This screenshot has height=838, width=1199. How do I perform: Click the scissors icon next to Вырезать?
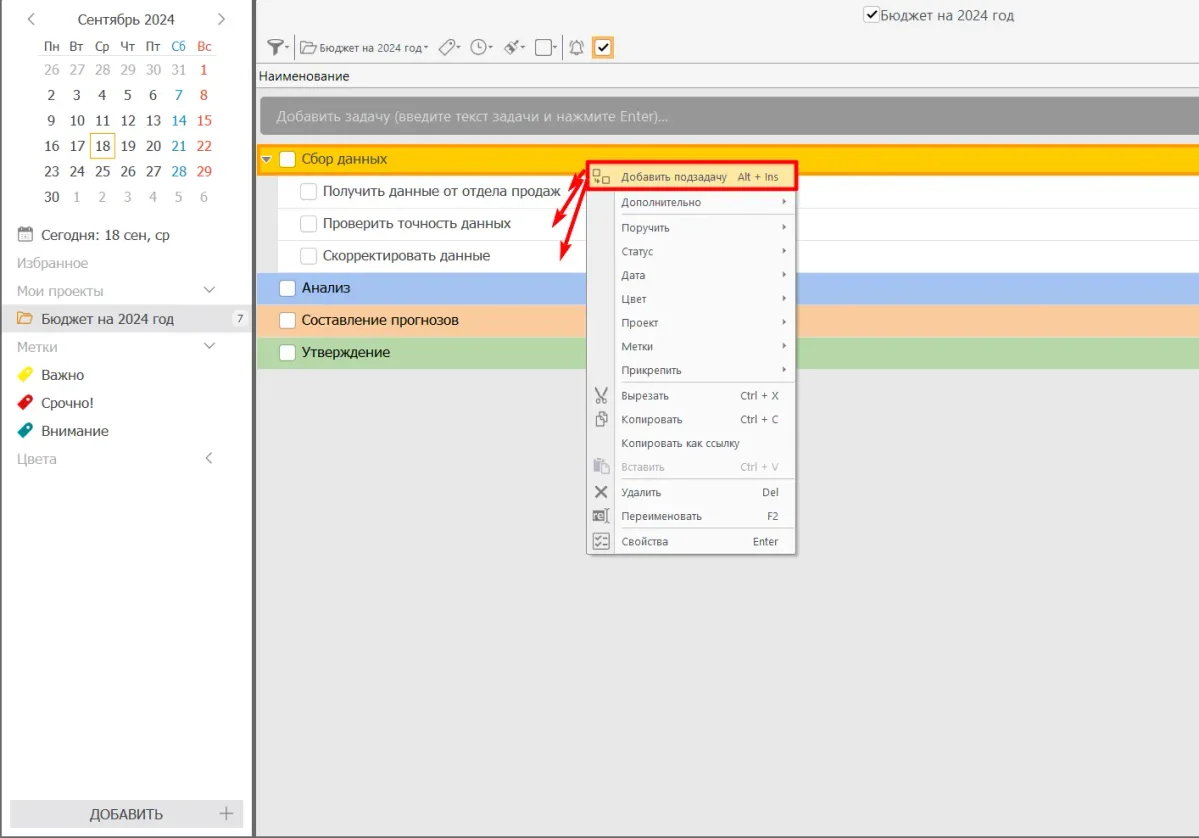pos(601,395)
